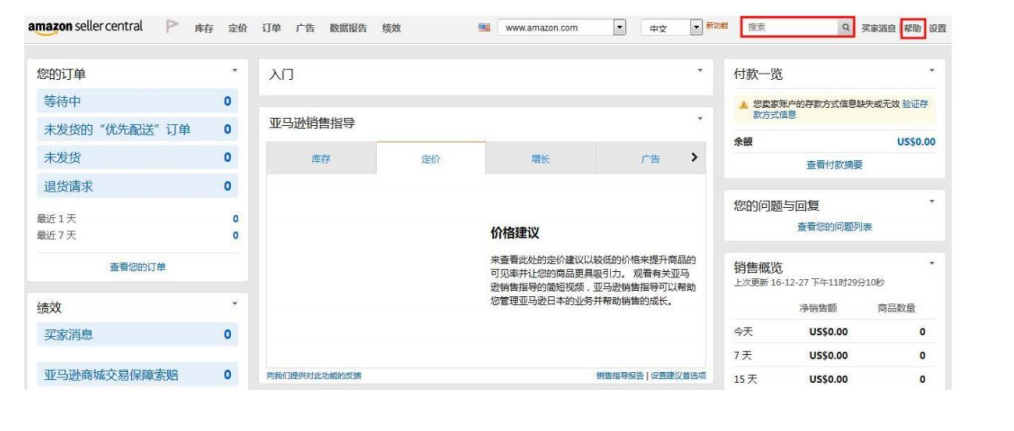The image size is (1014, 431).
Task: Show more coaching tabs with right chevron
Action: [x=695, y=157]
